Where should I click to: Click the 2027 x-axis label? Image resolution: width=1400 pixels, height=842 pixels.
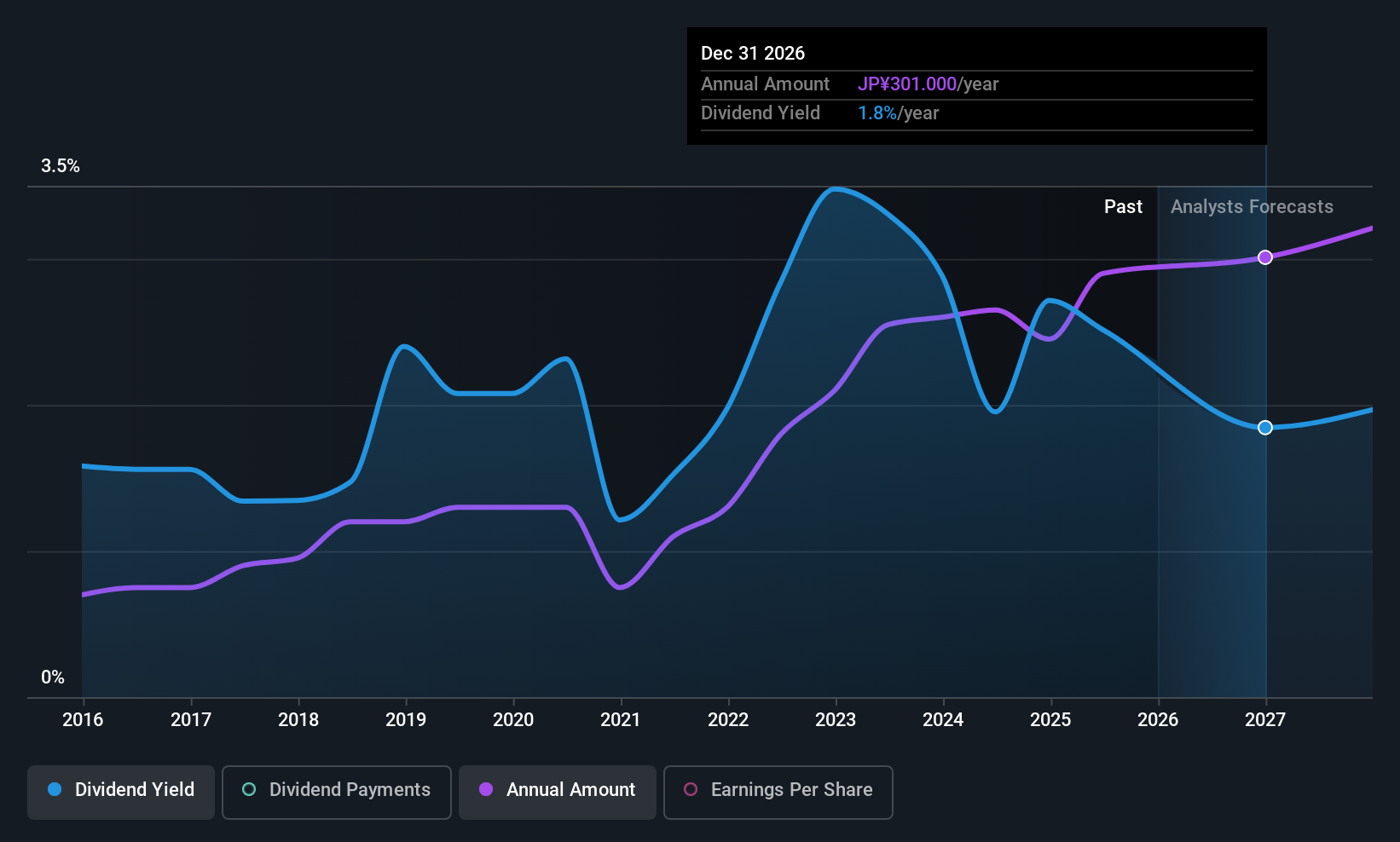coord(1265,720)
